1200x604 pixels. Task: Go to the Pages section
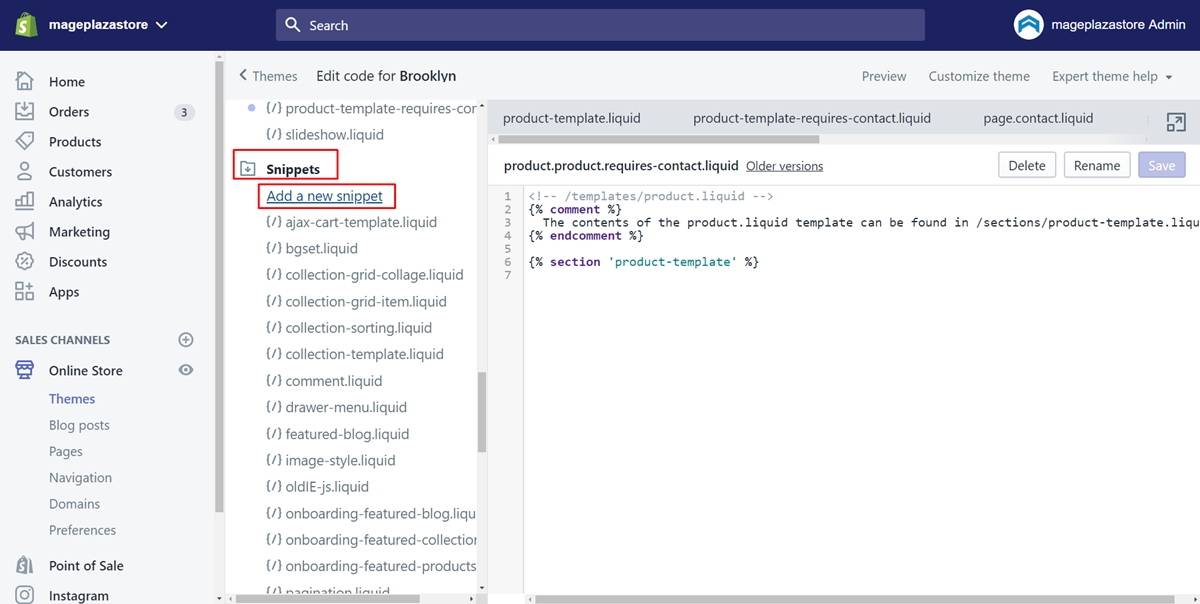click(66, 452)
